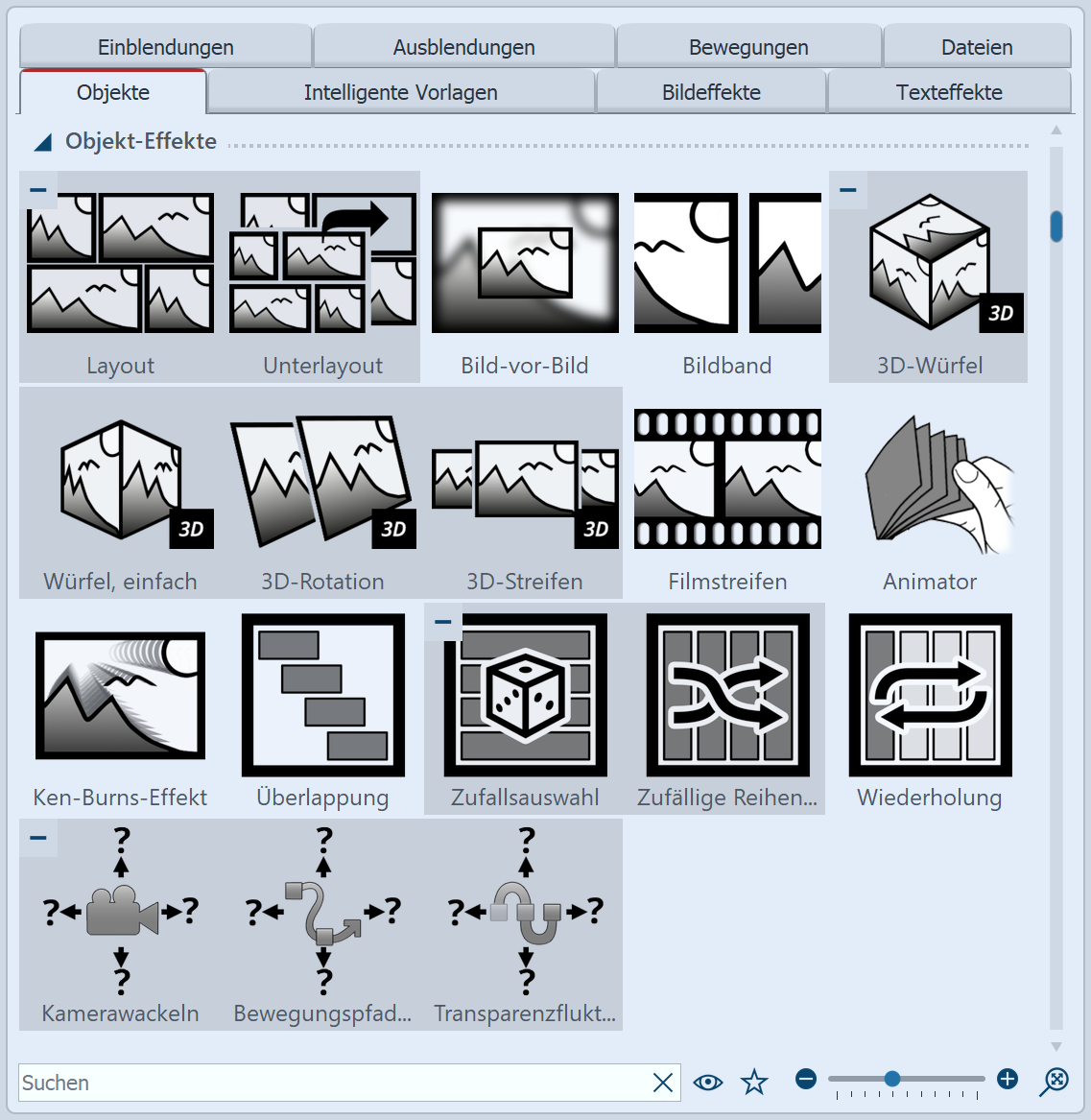1091x1120 pixels.
Task: Select the 3D-Würfel effect icon
Action: coord(928,264)
